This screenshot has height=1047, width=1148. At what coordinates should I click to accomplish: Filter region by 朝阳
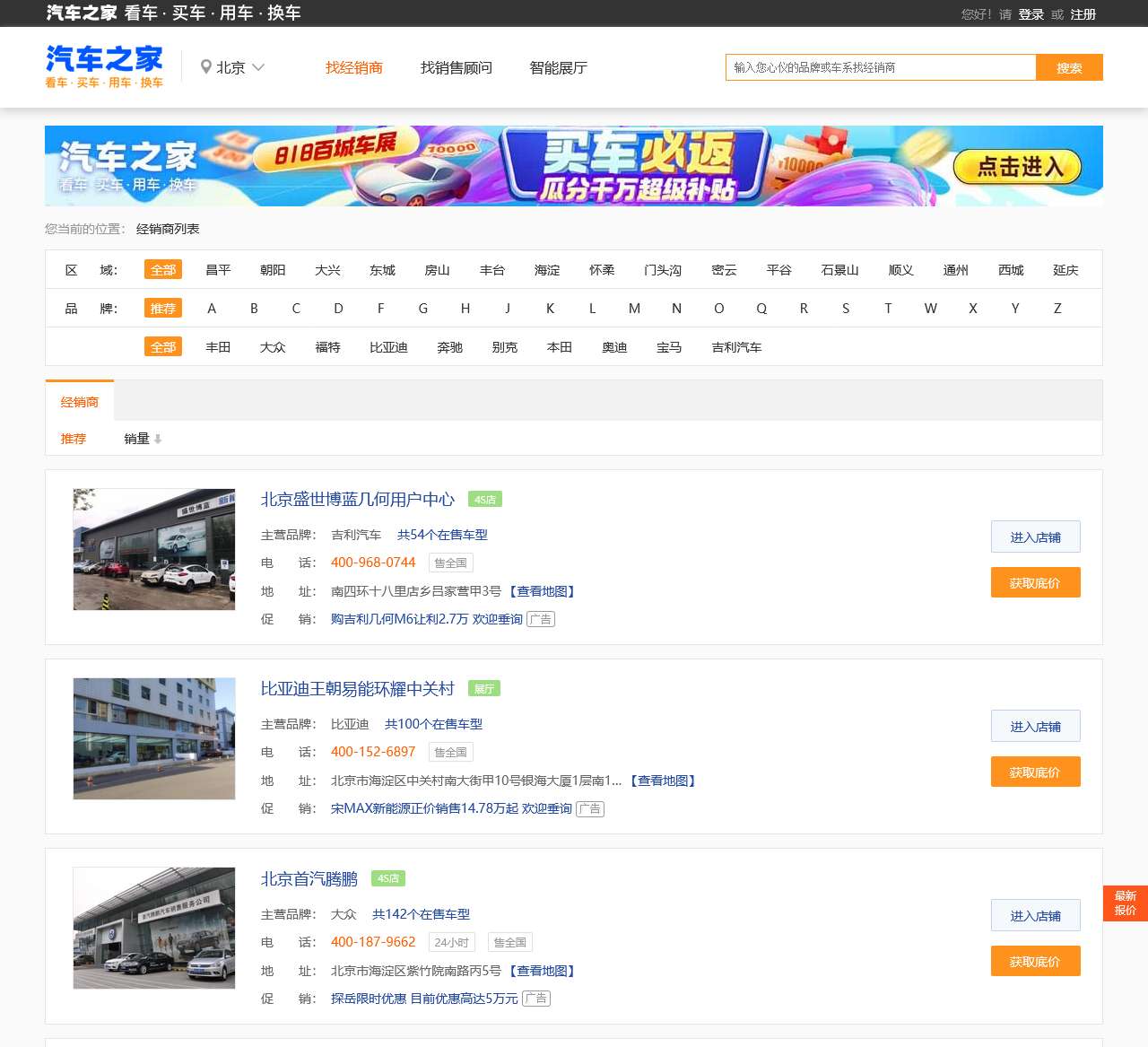point(273,270)
